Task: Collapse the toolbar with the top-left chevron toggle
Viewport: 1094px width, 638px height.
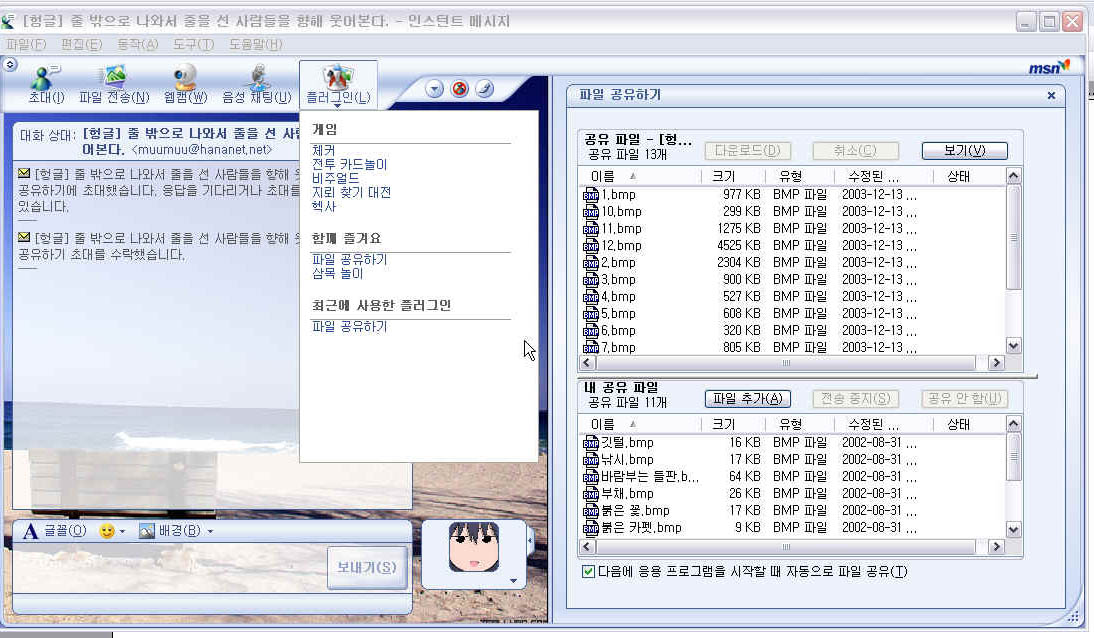Action: pyautogui.click(x=10, y=64)
